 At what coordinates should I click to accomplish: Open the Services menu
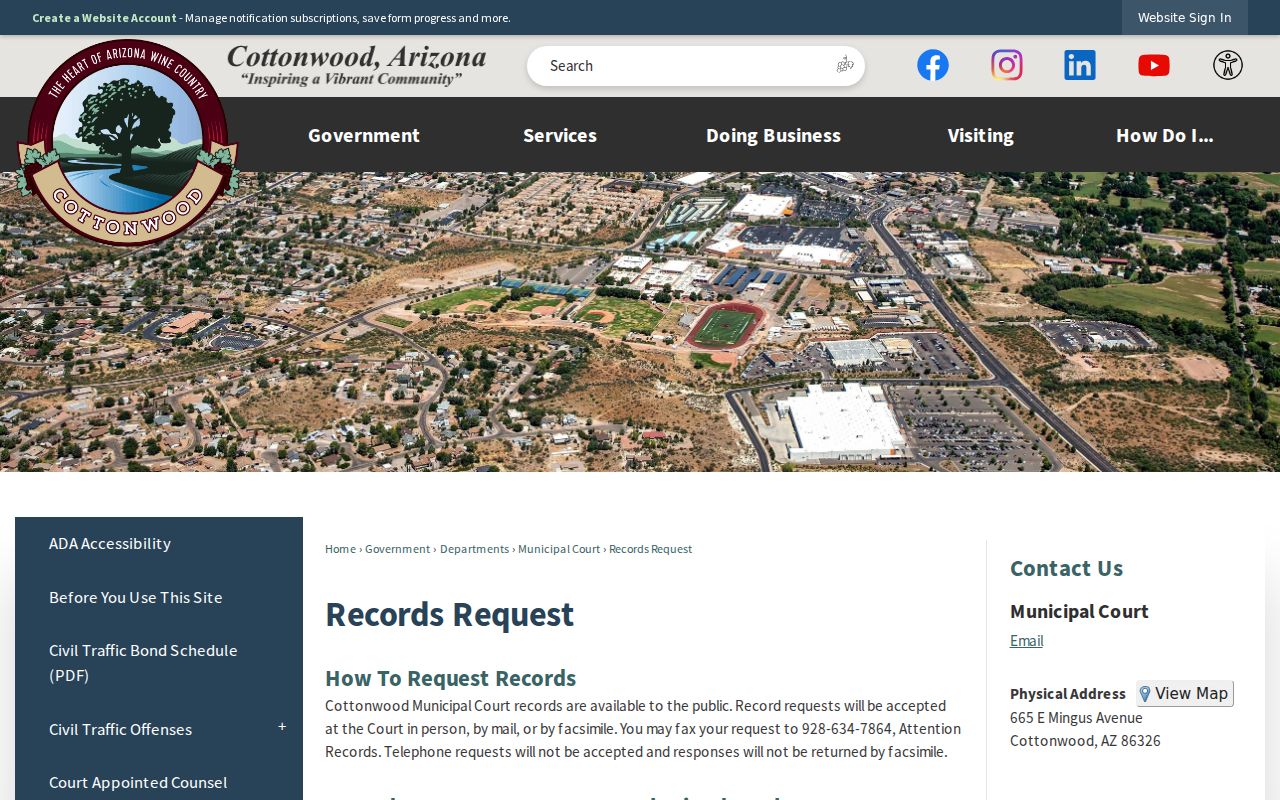[x=560, y=135]
